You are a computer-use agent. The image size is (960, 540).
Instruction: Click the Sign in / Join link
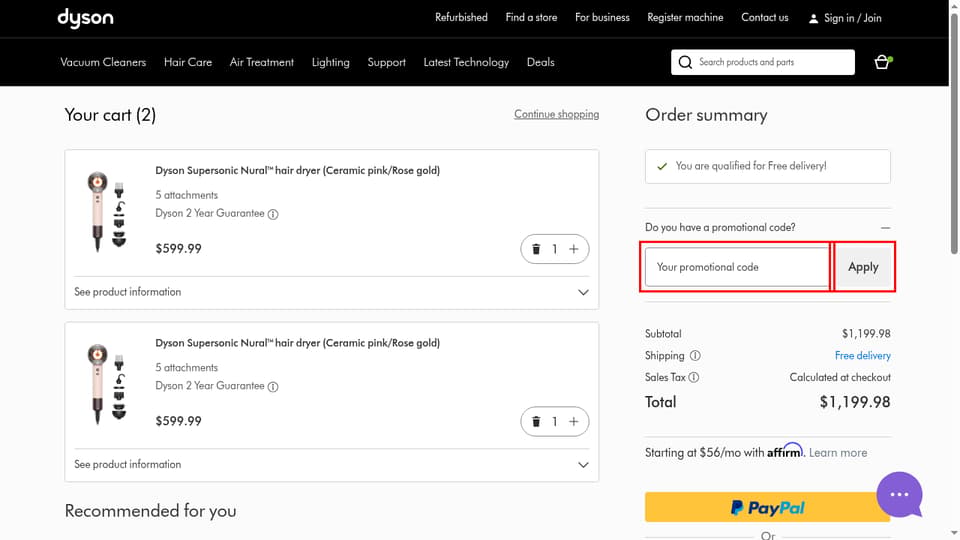[x=853, y=18]
